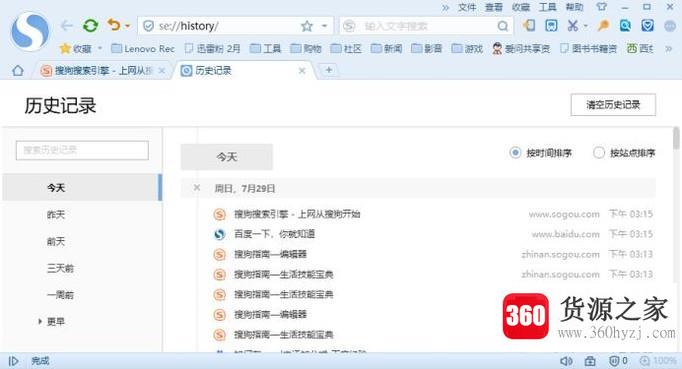Click the blue square icon left of scissors

click(x=551, y=26)
